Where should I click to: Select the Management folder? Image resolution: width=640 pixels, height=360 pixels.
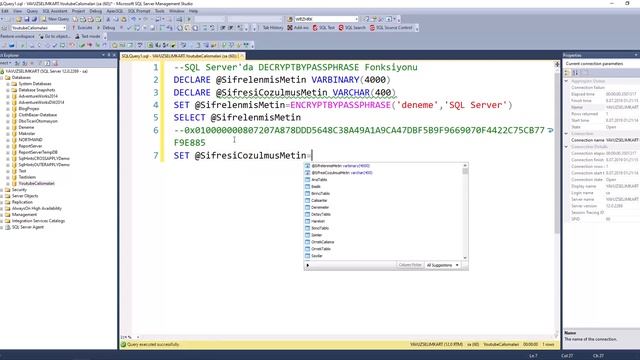(24, 214)
